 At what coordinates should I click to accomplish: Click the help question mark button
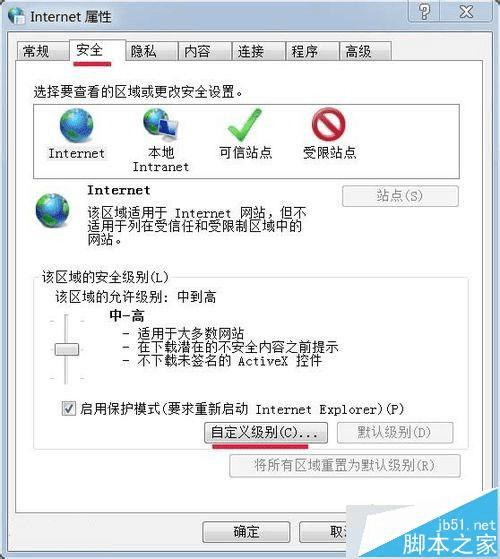[x=424, y=12]
